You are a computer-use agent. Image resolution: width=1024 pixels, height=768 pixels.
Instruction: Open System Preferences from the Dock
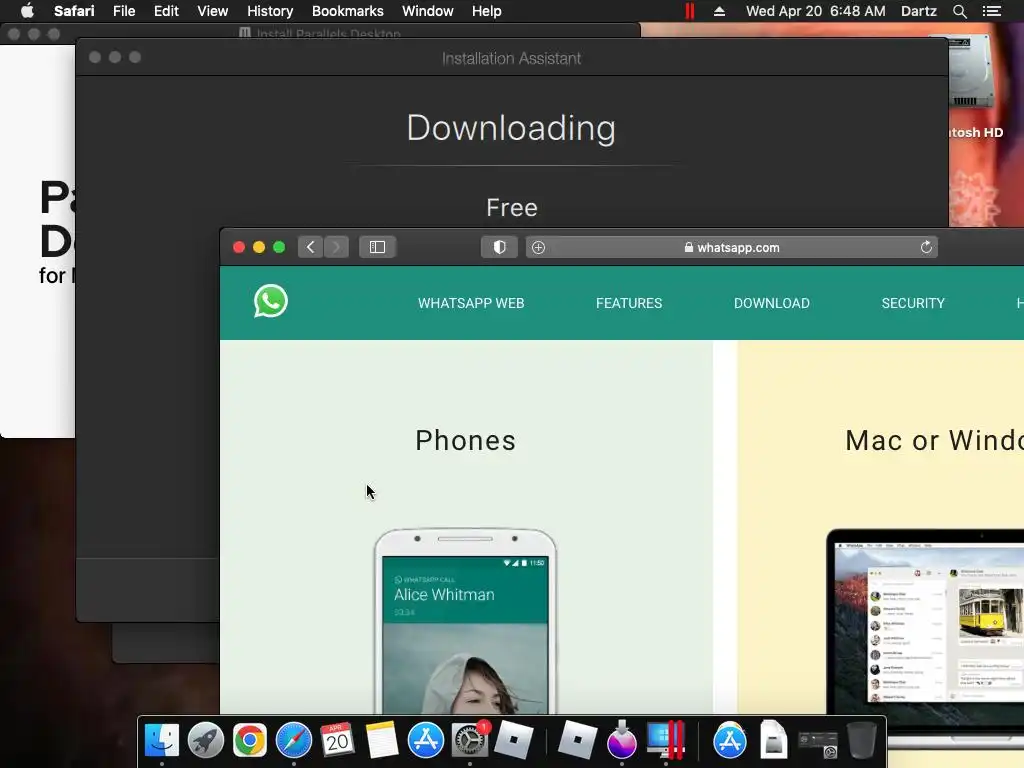coord(470,740)
